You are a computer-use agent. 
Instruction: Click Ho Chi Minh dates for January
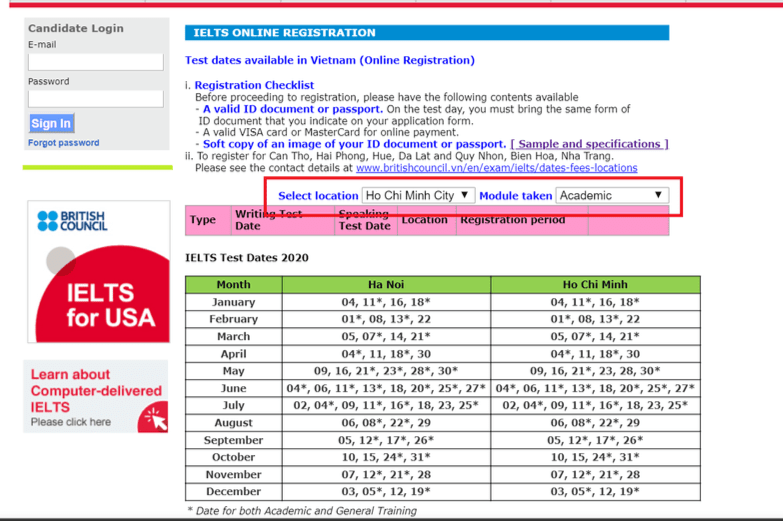coord(595,302)
